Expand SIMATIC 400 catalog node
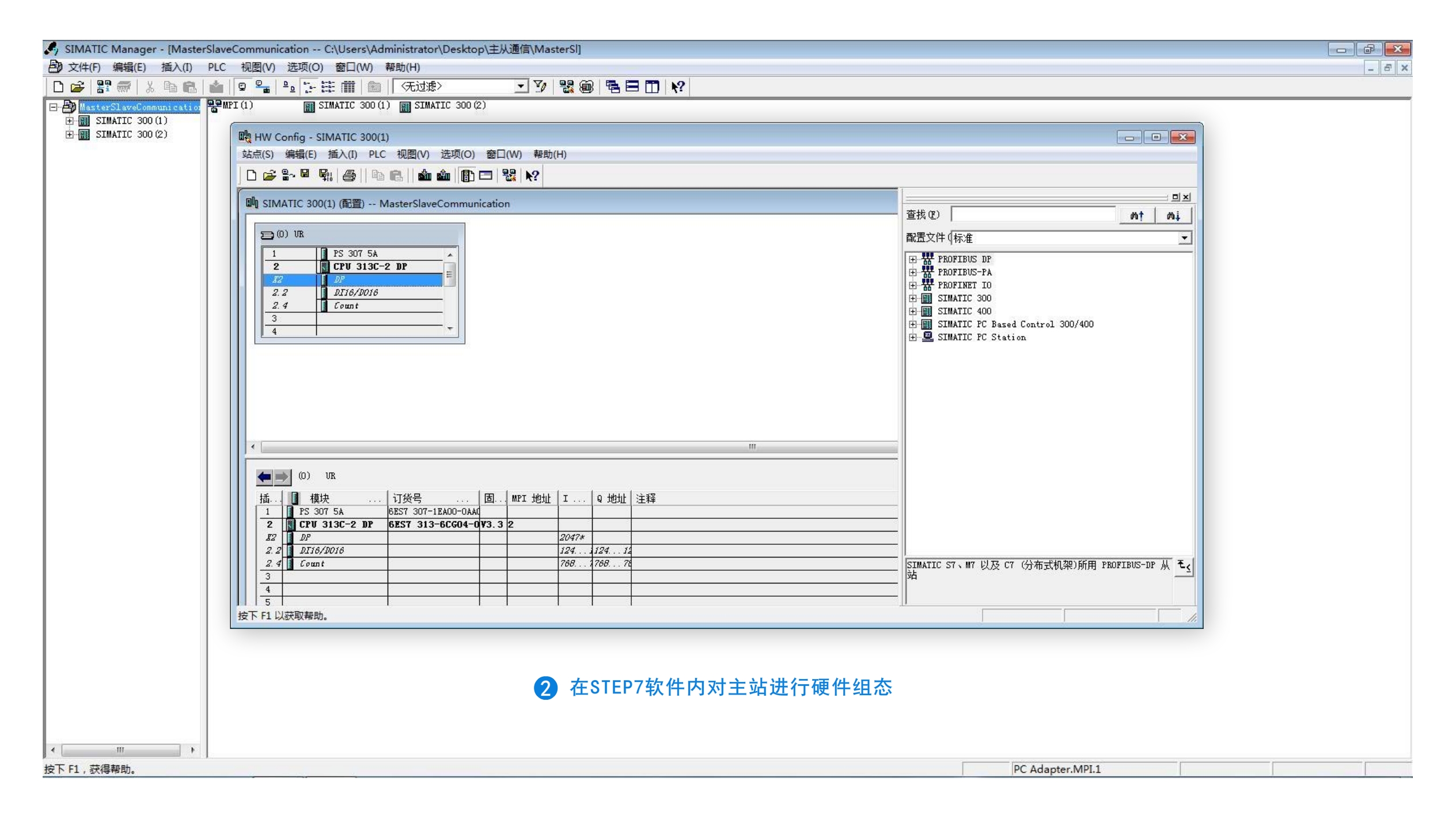The image size is (1456, 819). click(x=912, y=312)
